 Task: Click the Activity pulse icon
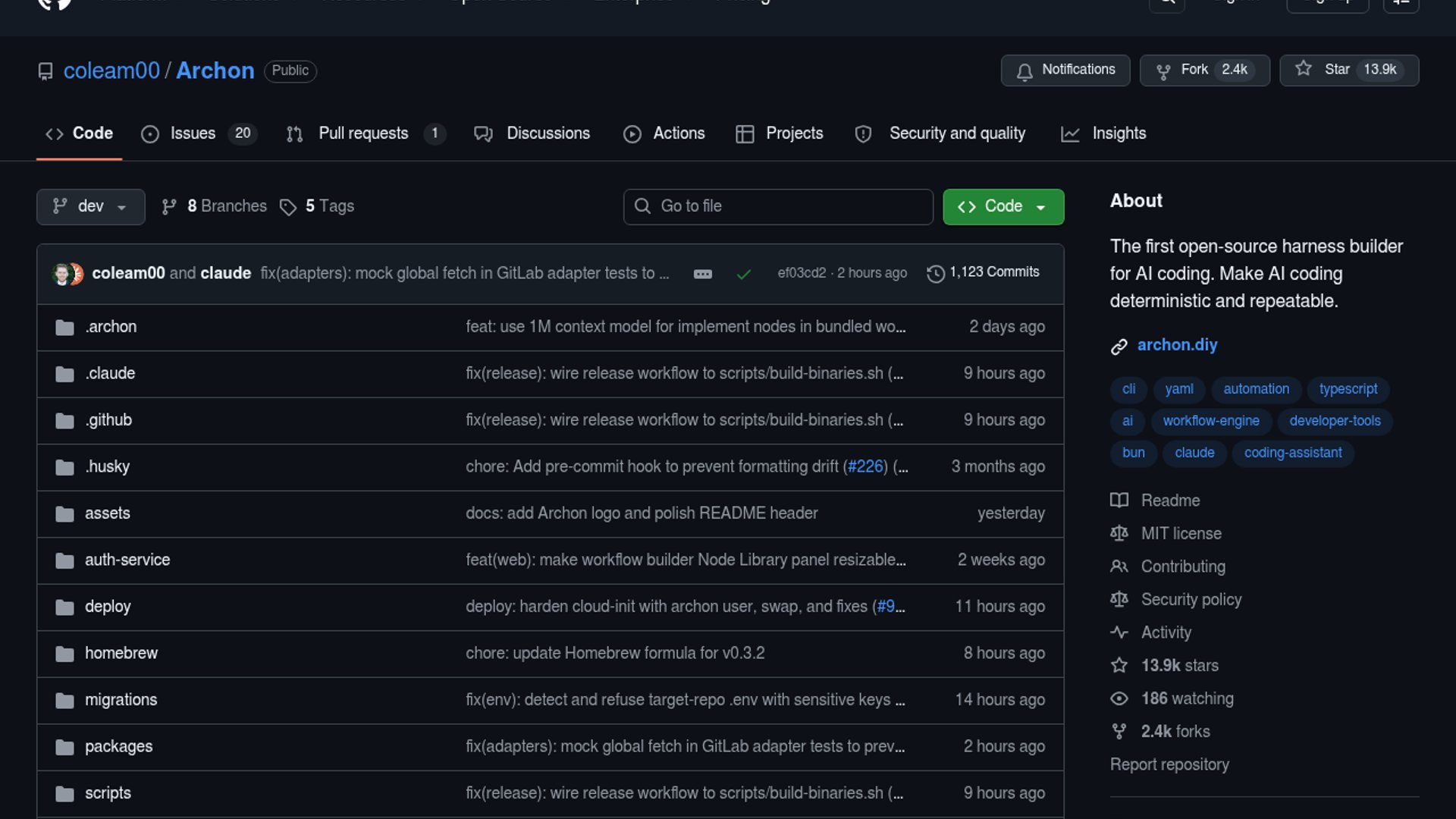click(1119, 632)
